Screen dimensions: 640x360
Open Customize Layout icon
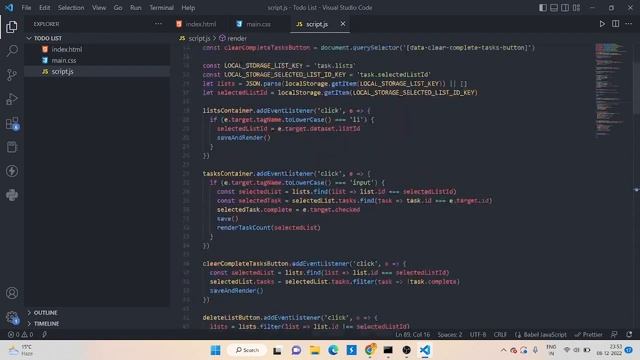[576, 7]
